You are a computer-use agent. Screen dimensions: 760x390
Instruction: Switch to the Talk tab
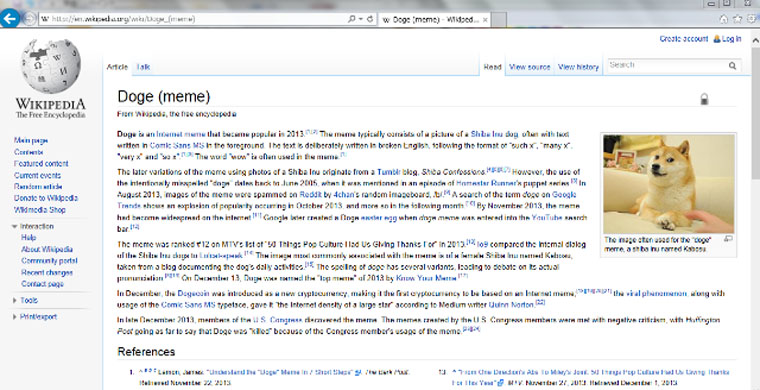[143, 67]
